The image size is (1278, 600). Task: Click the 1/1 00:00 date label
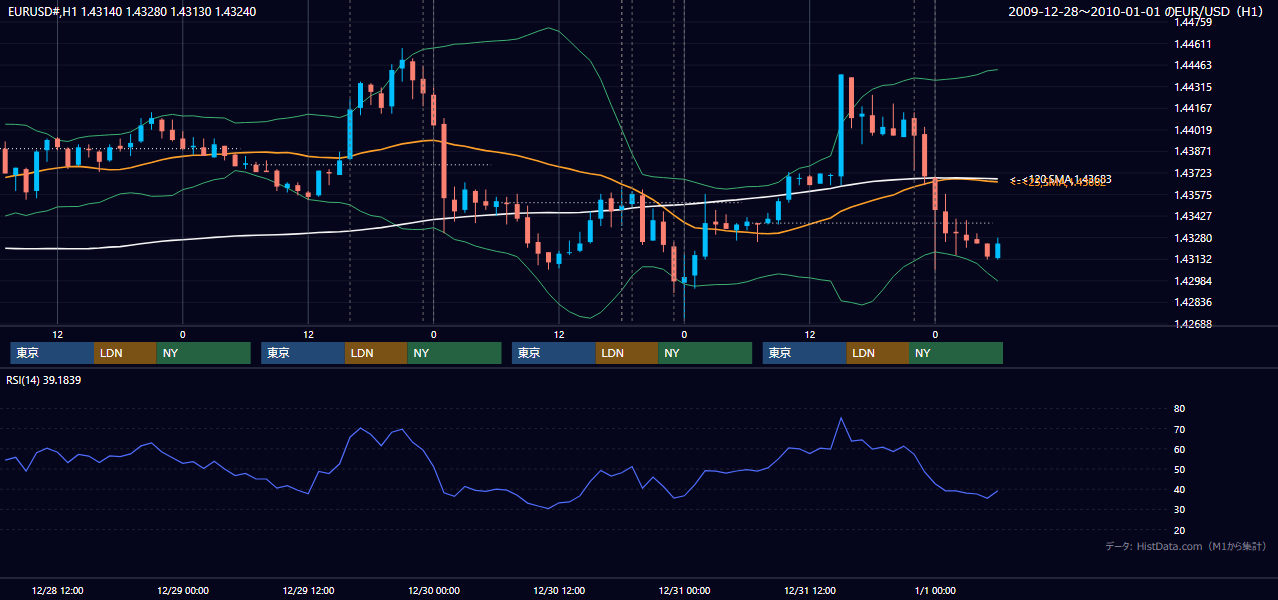click(x=935, y=590)
